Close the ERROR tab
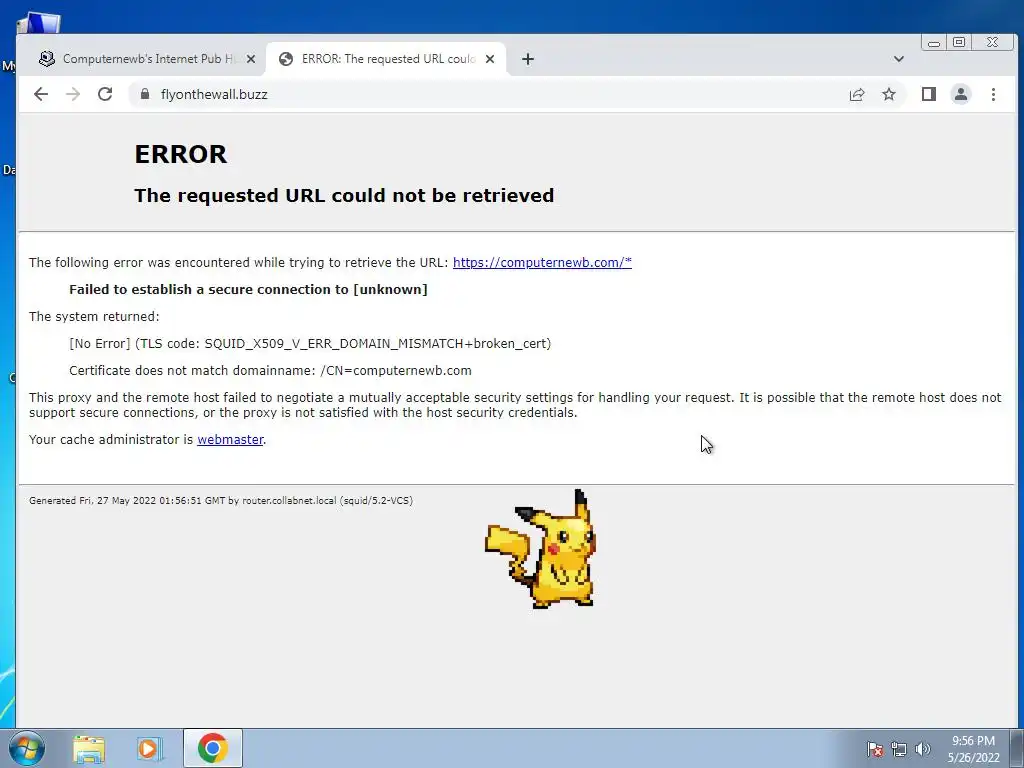 (490, 59)
